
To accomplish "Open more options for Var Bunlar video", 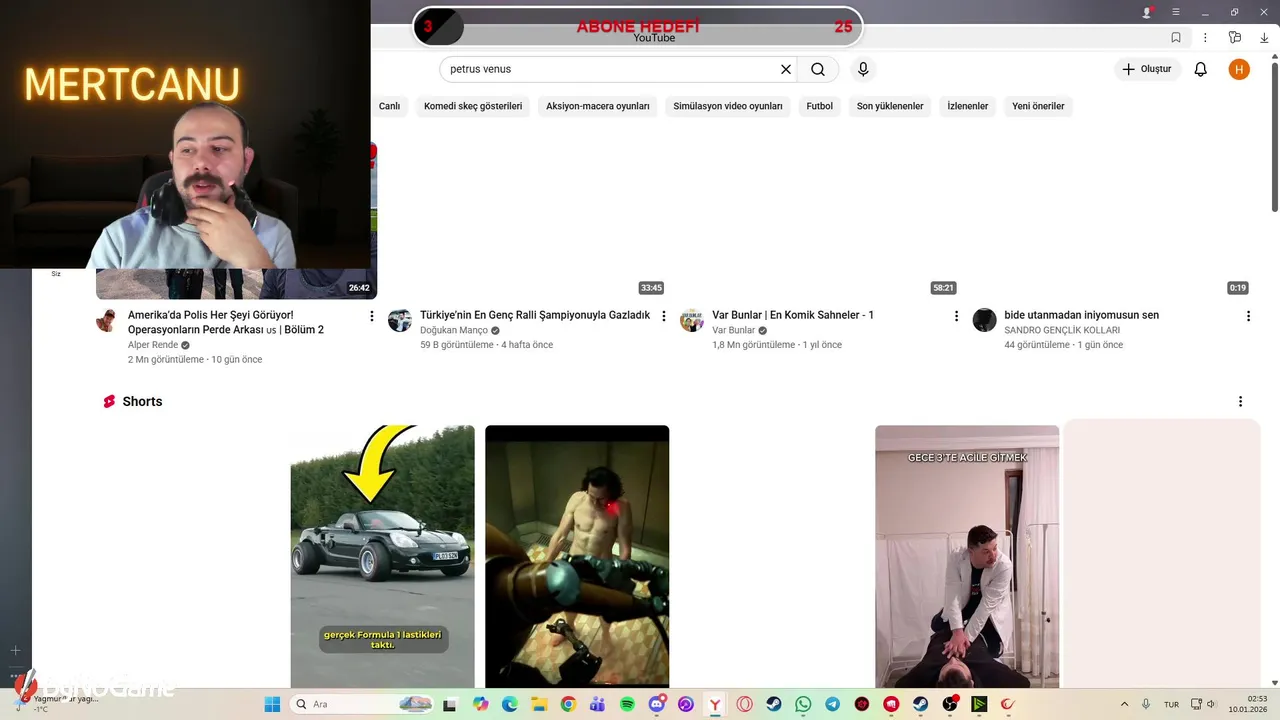I will (956, 316).
